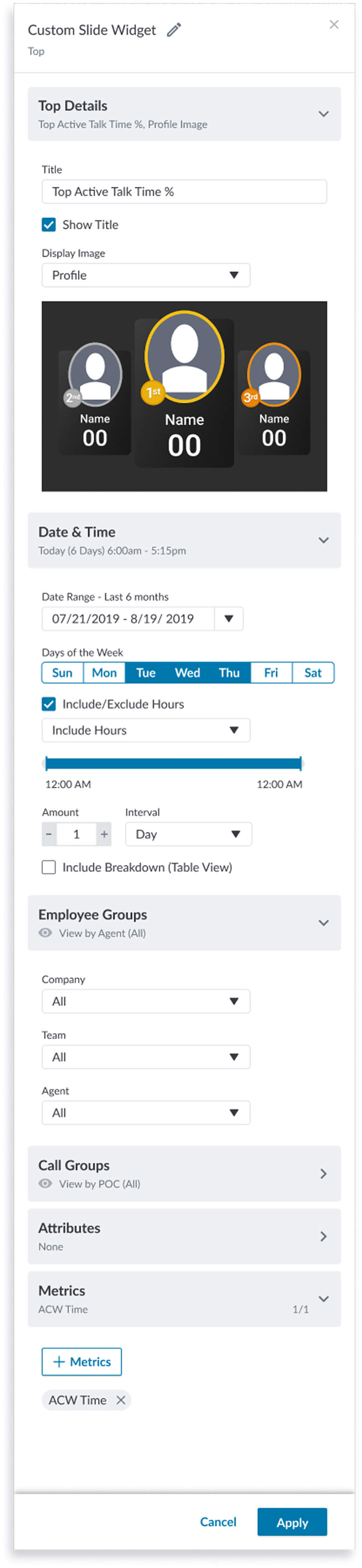Select Sun in Days of the Week
The image size is (362, 1568).
(x=62, y=673)
